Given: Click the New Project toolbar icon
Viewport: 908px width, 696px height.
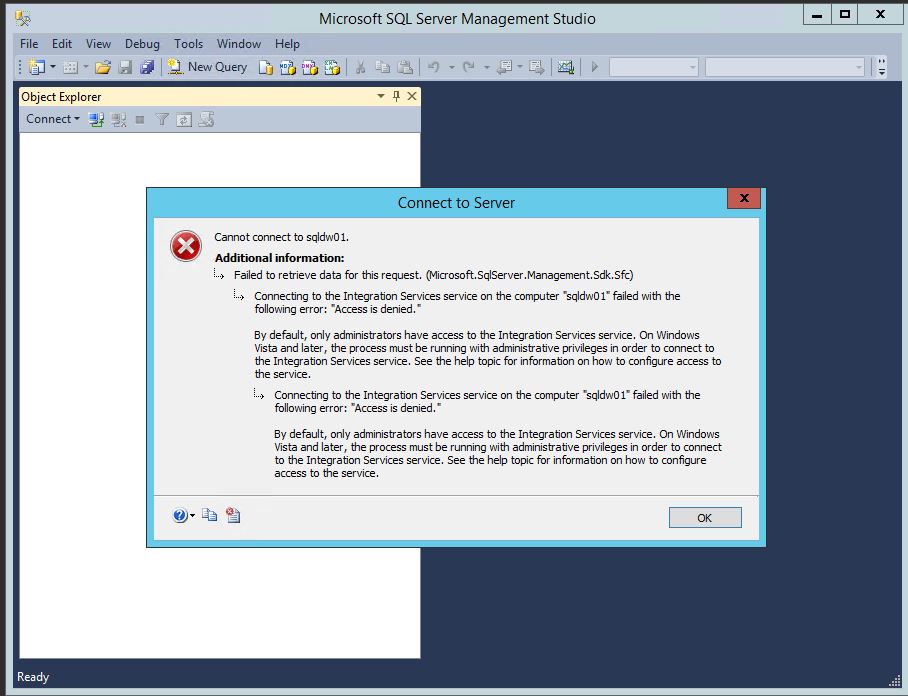Looking at the screenshot, I should click(37, 67).
